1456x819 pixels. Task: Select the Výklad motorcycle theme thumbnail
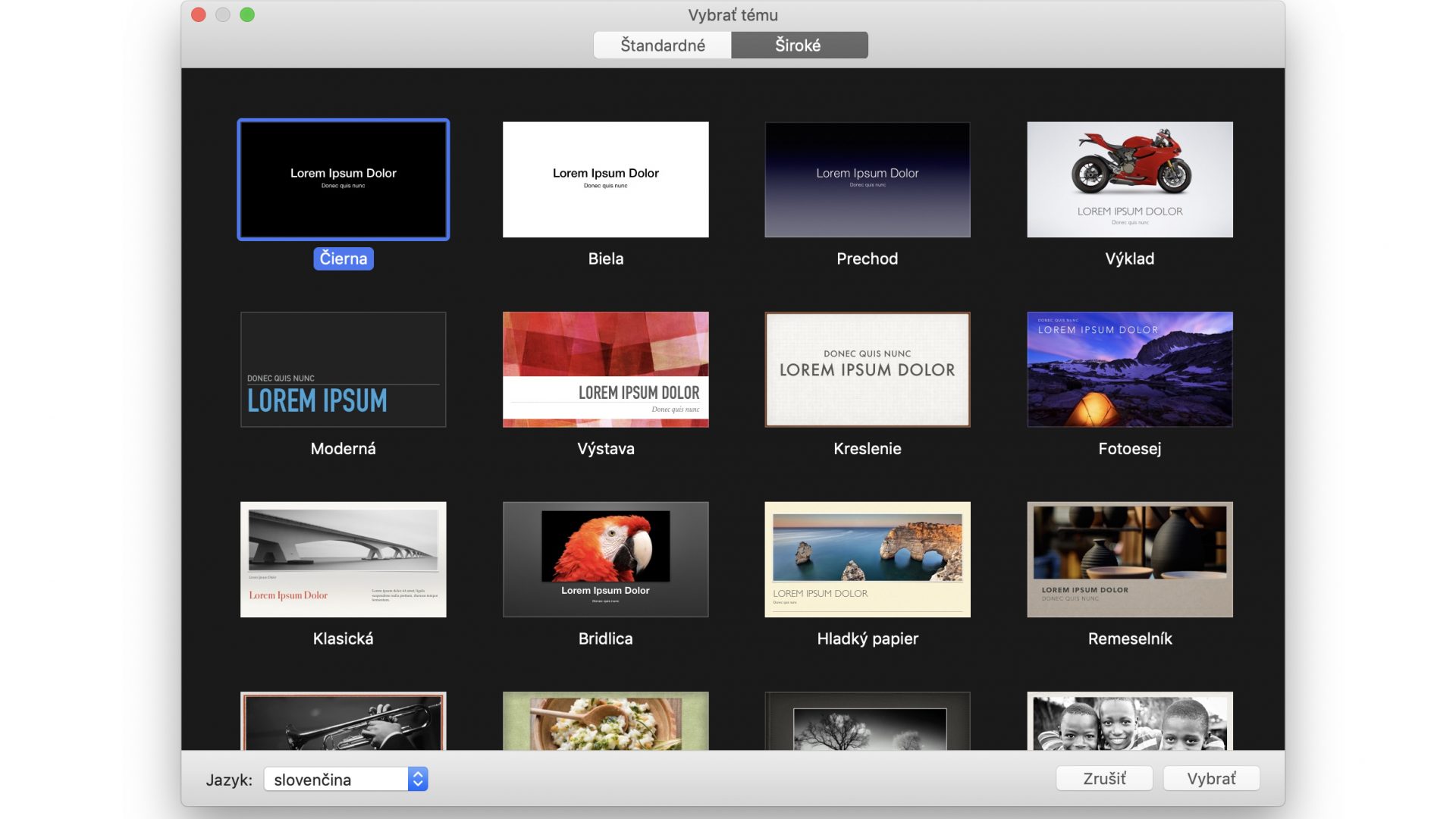[x=1130, y=180]
